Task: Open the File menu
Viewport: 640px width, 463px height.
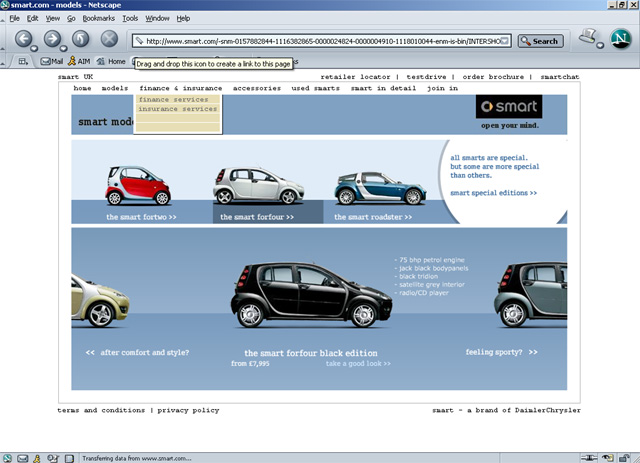Action: click(14, 18)
